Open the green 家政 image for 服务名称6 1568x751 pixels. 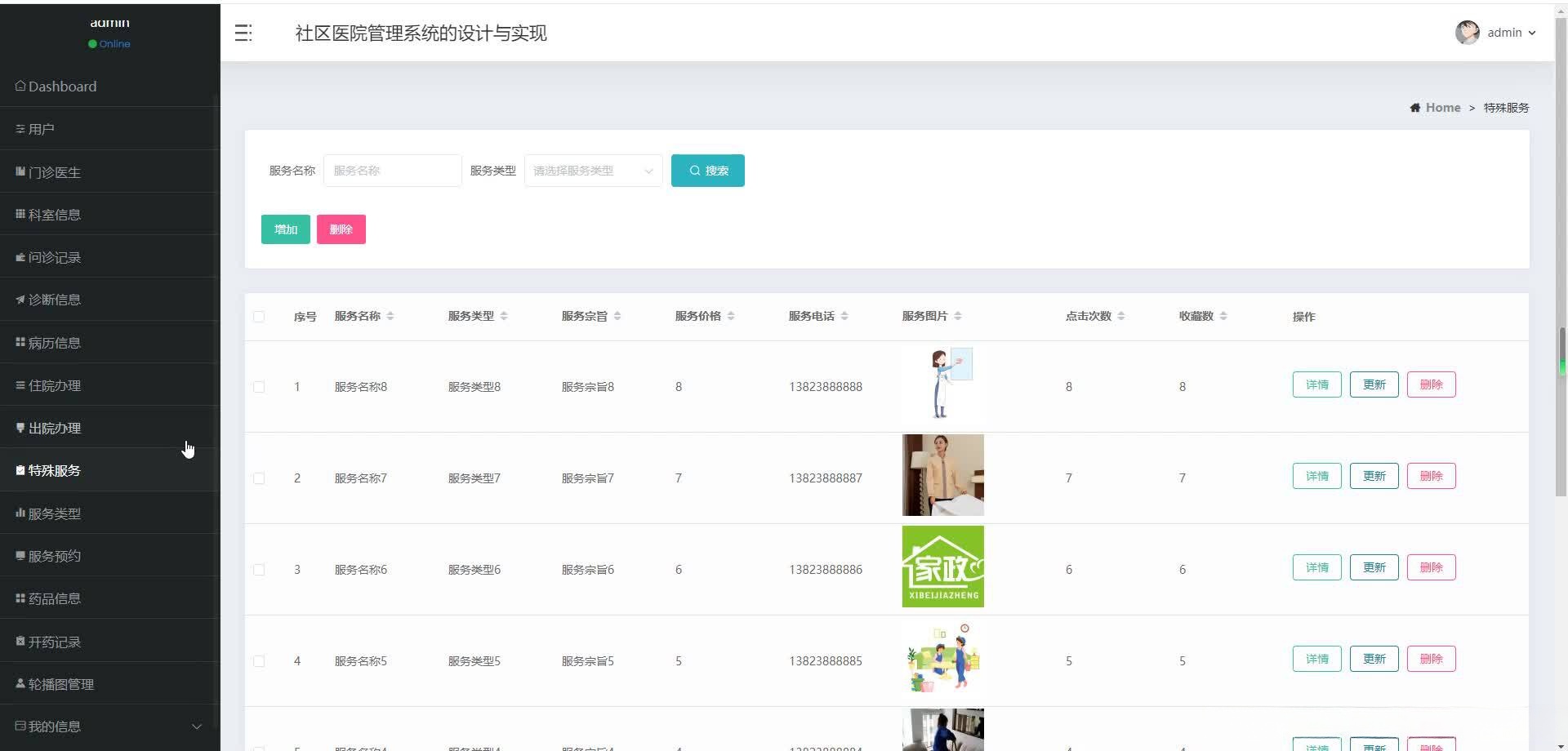click(942, 567)
